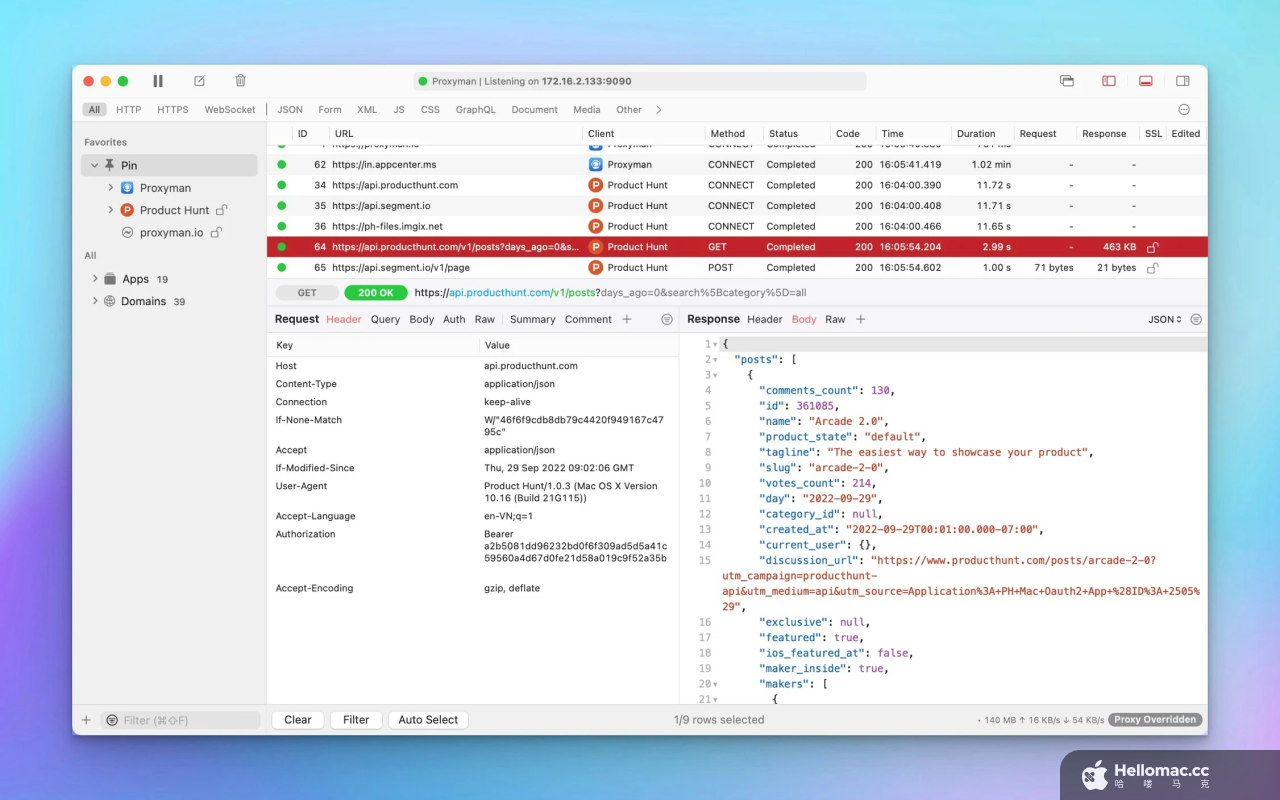The width and height of the screenshot is (1280, 800).
Task: Expand the Proxyman item under Pin
Action: point(111,188)
